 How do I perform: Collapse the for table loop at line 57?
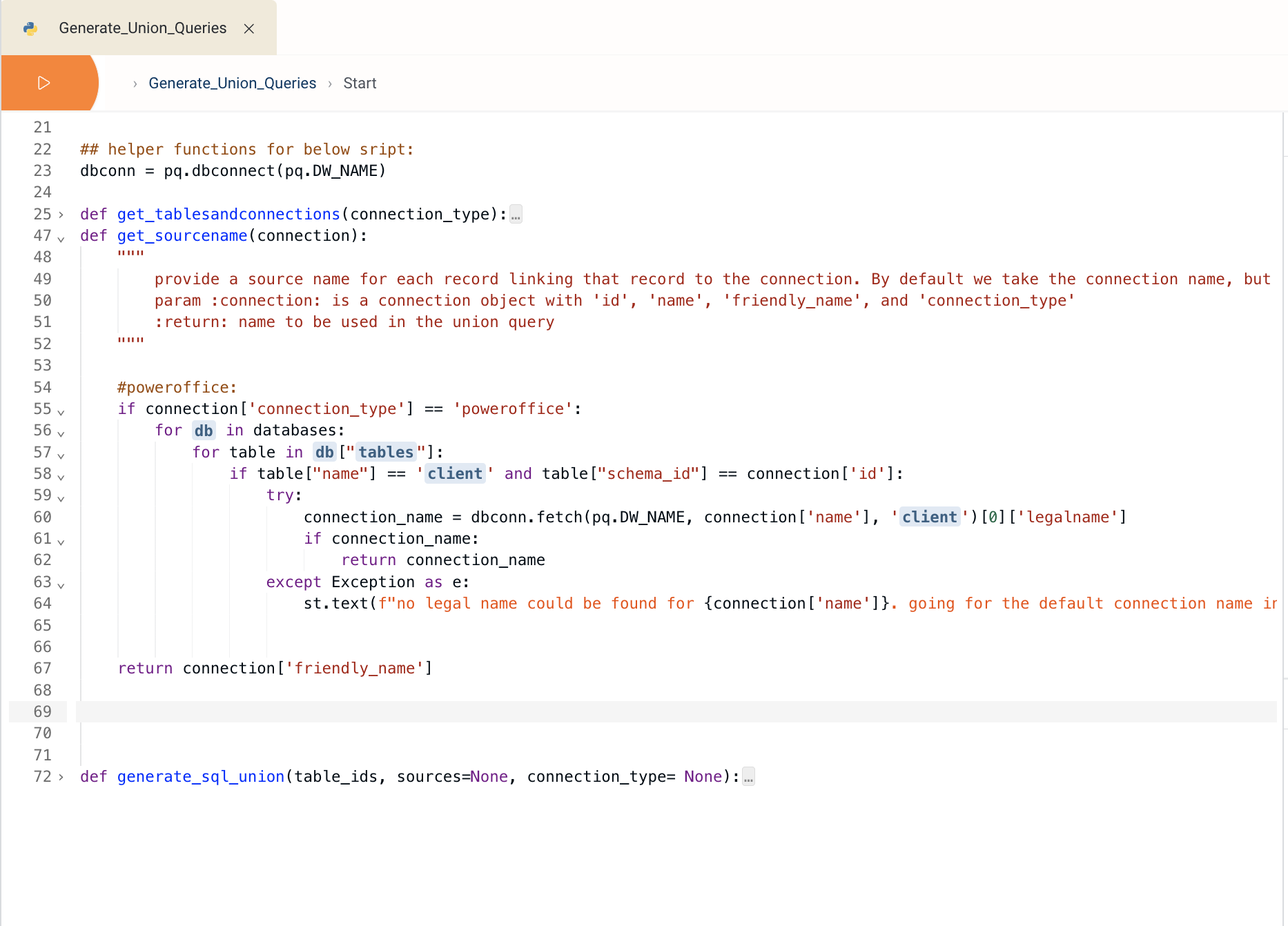61,455
